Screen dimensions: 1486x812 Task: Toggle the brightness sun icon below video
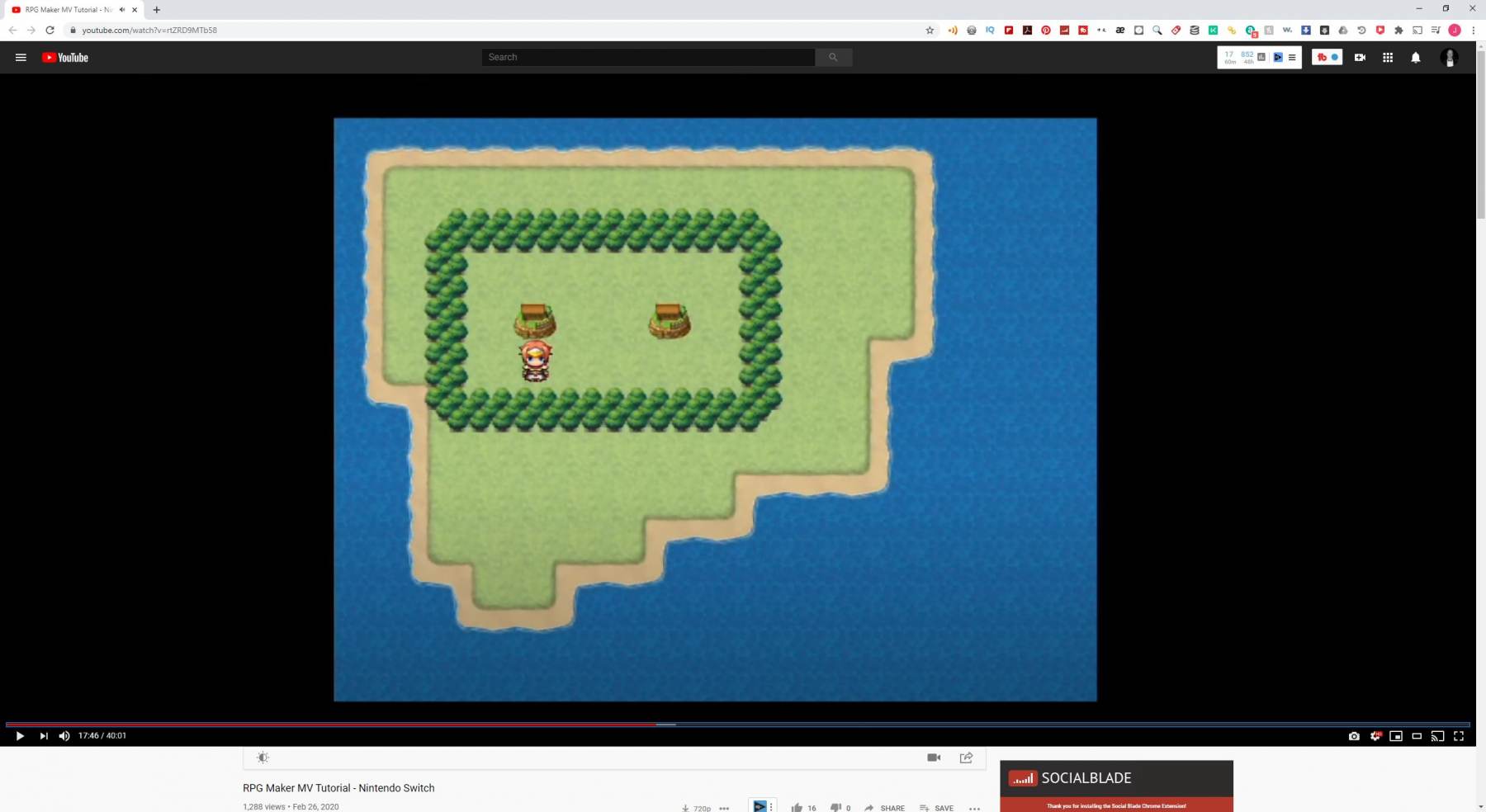coord(263,758)
